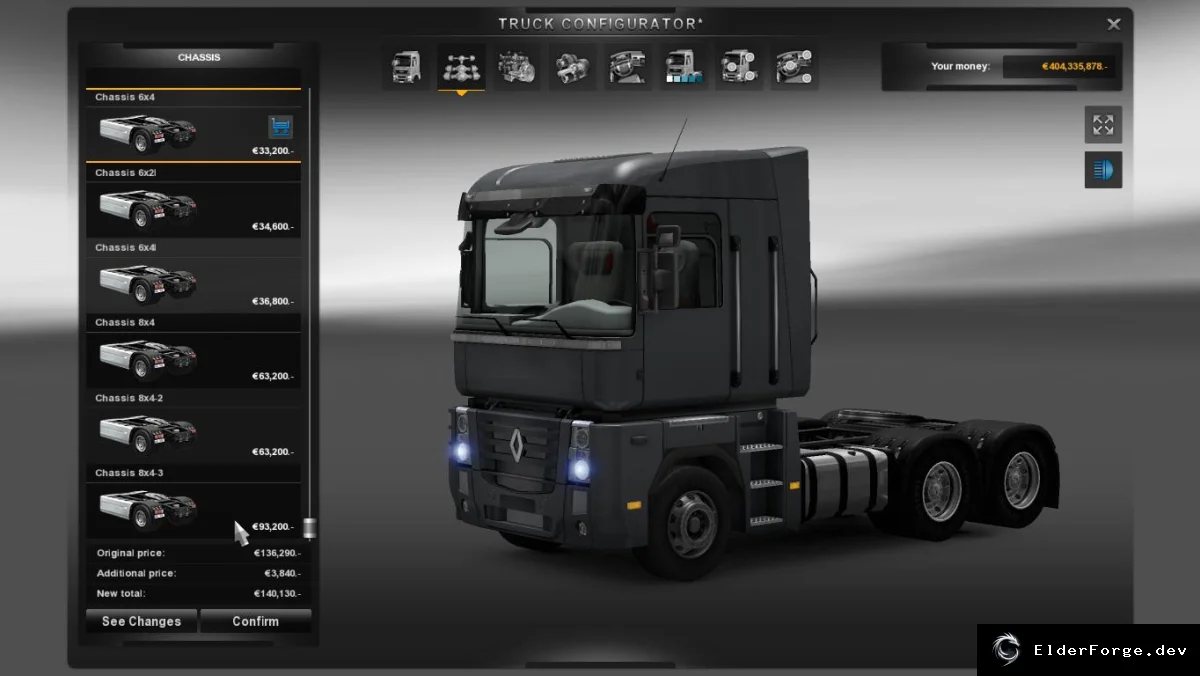The width and height of the screenshot is (1200, 676).
Task: Open the truck cabin category icon
Action: click(407, 68)
